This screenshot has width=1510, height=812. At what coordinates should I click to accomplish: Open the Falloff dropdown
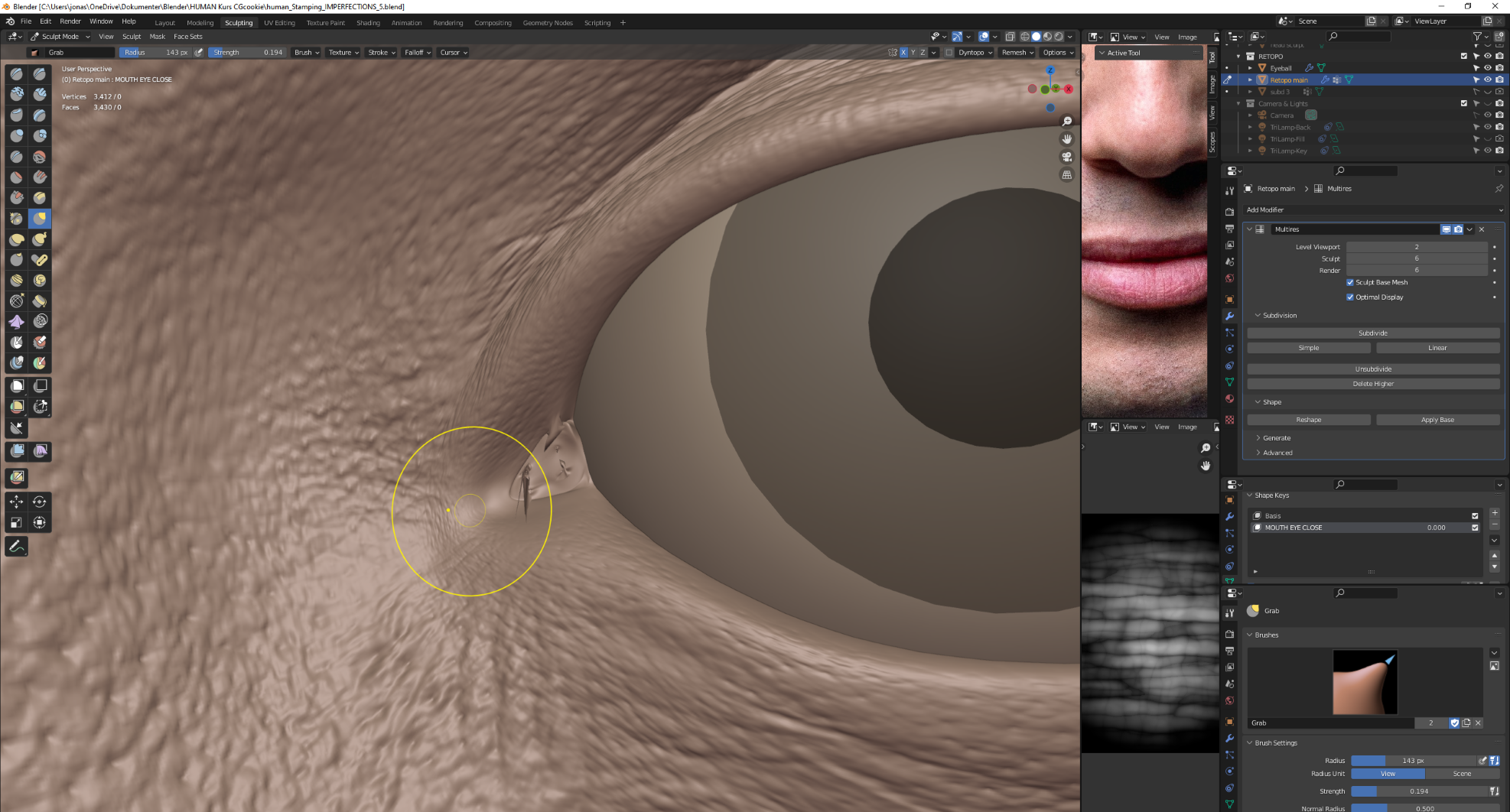point(418,53)
